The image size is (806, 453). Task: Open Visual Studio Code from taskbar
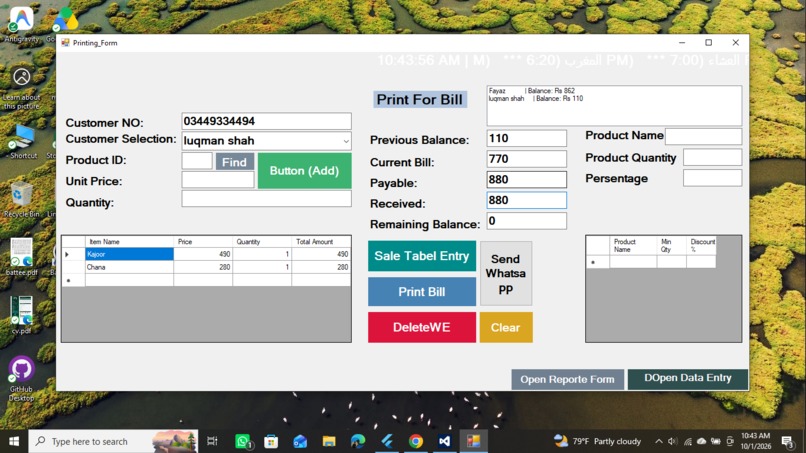click(x=445, y=441)
